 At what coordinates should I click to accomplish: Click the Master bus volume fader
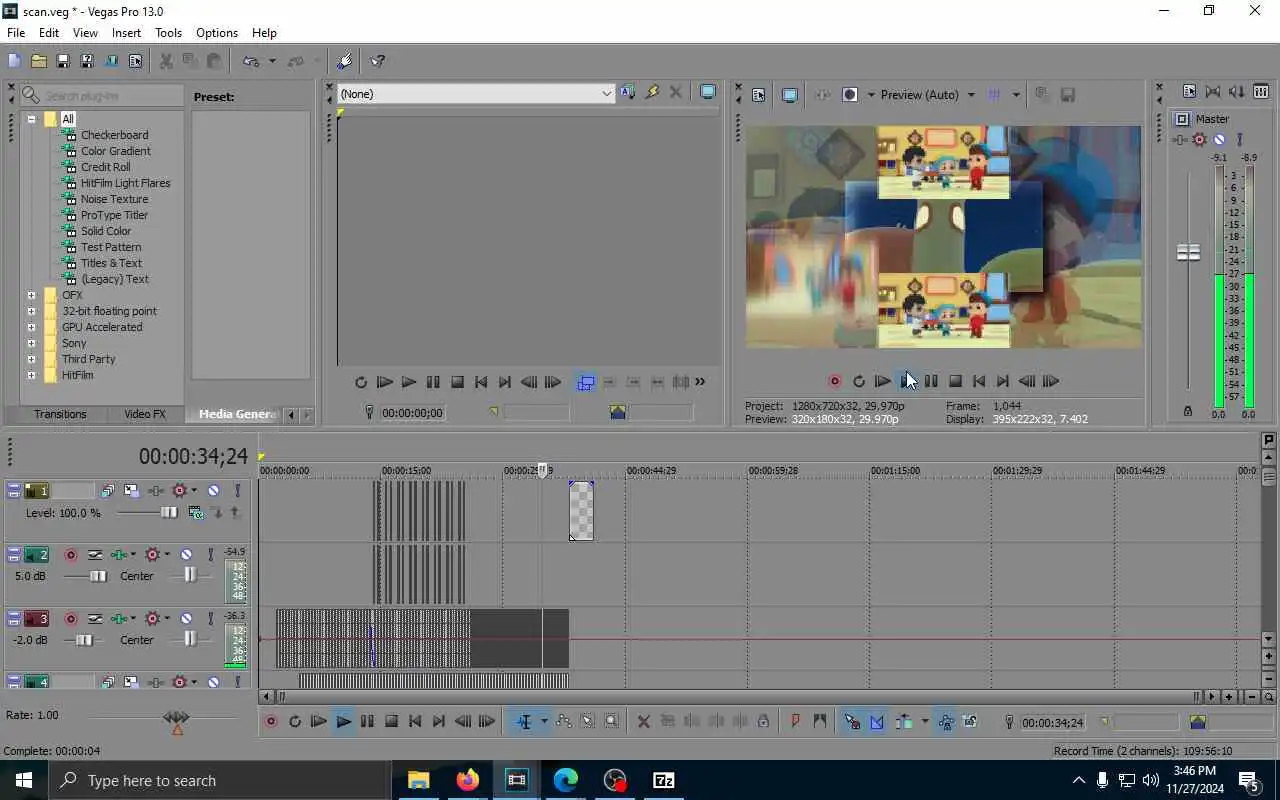(1188, 253)
